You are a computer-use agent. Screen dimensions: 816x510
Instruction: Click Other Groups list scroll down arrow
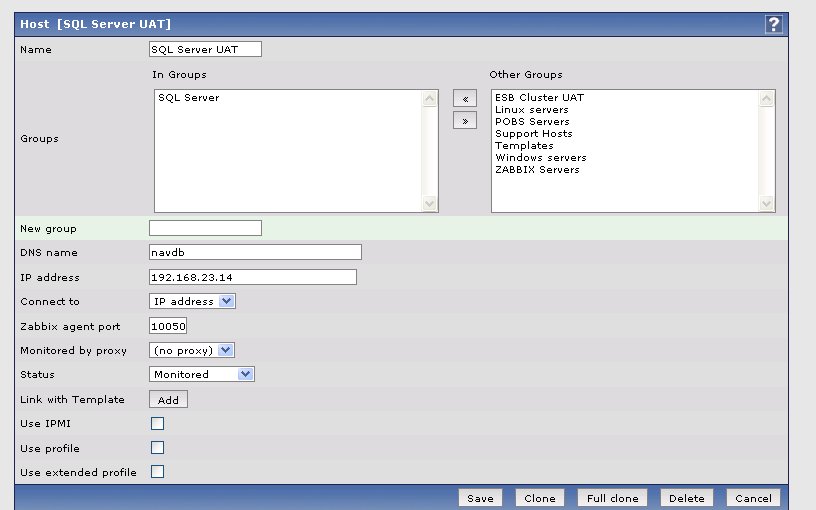tap(767, 203)
